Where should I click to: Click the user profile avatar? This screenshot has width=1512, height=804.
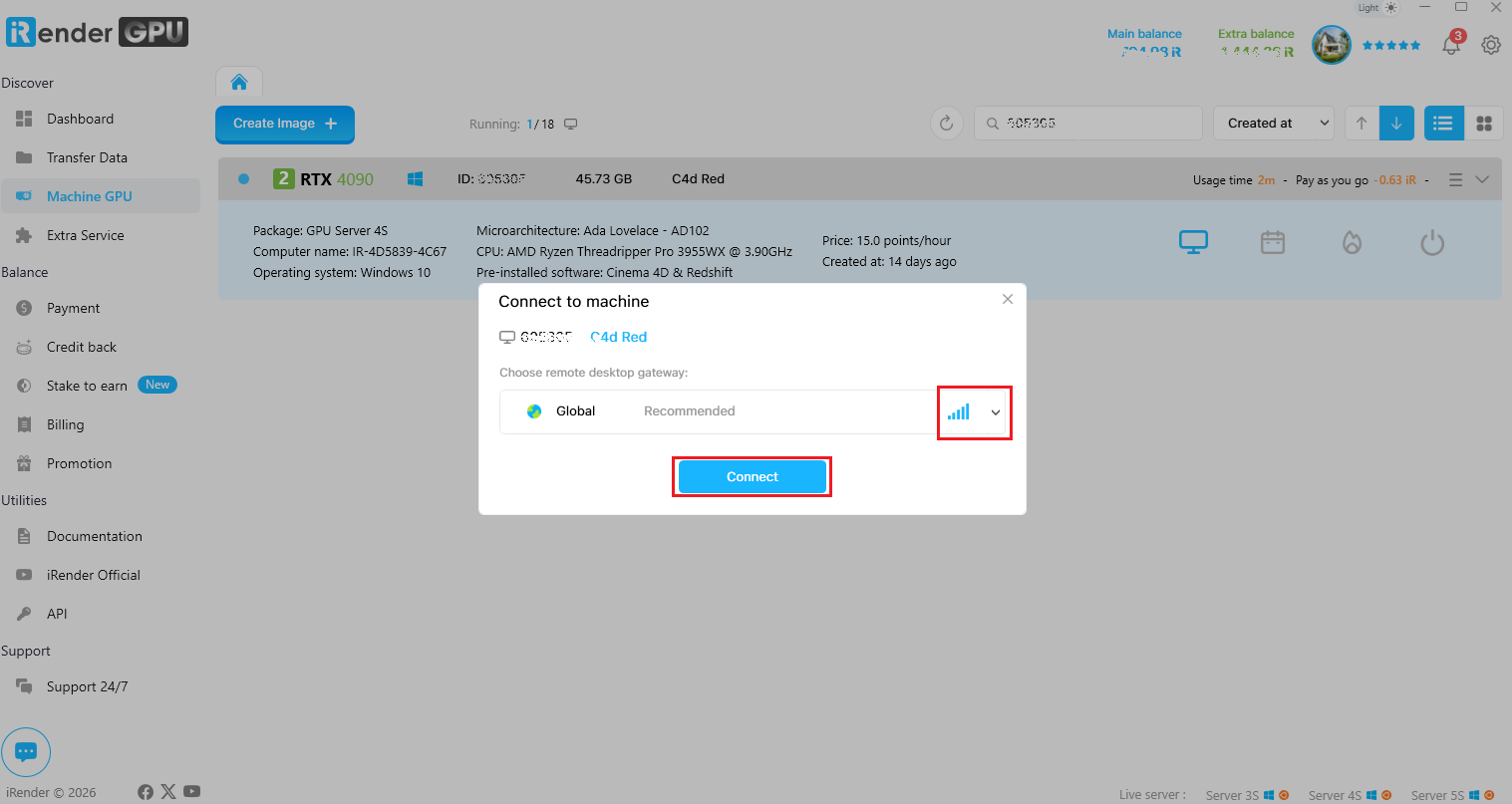[1332, 45]
